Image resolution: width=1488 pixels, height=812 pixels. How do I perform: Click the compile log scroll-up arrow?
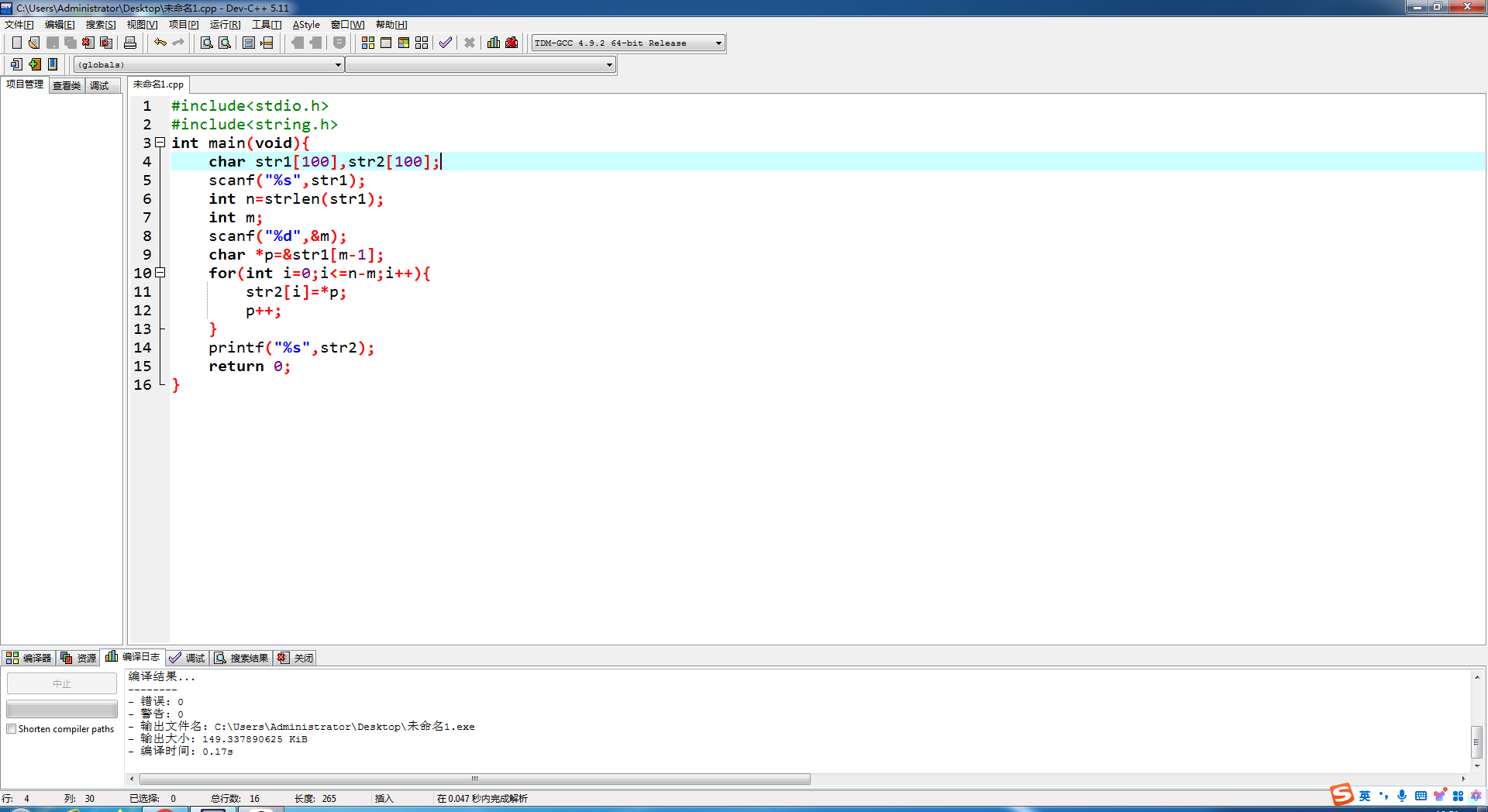1477,677
